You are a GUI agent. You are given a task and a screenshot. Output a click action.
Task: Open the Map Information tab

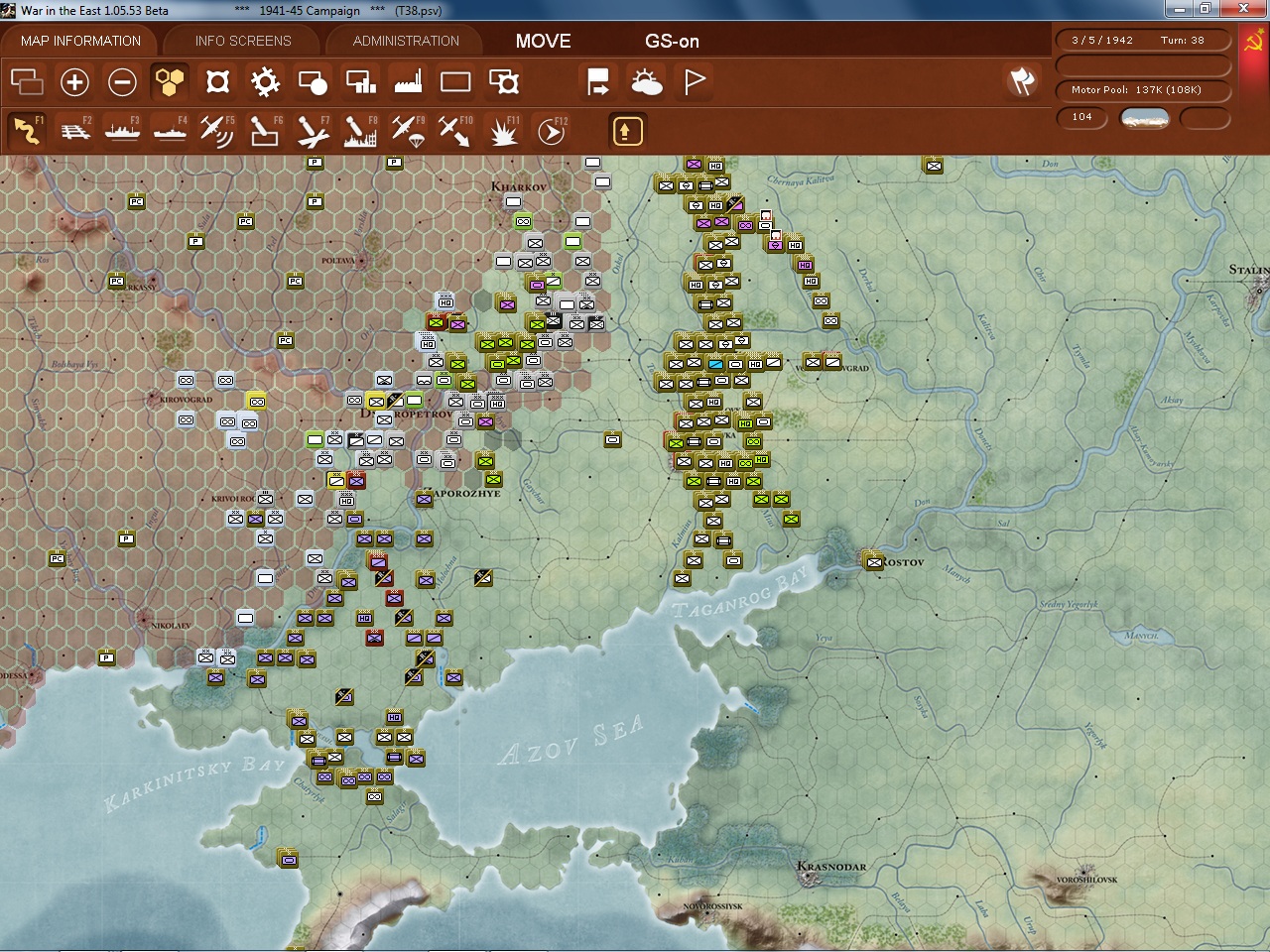point(80,41)
